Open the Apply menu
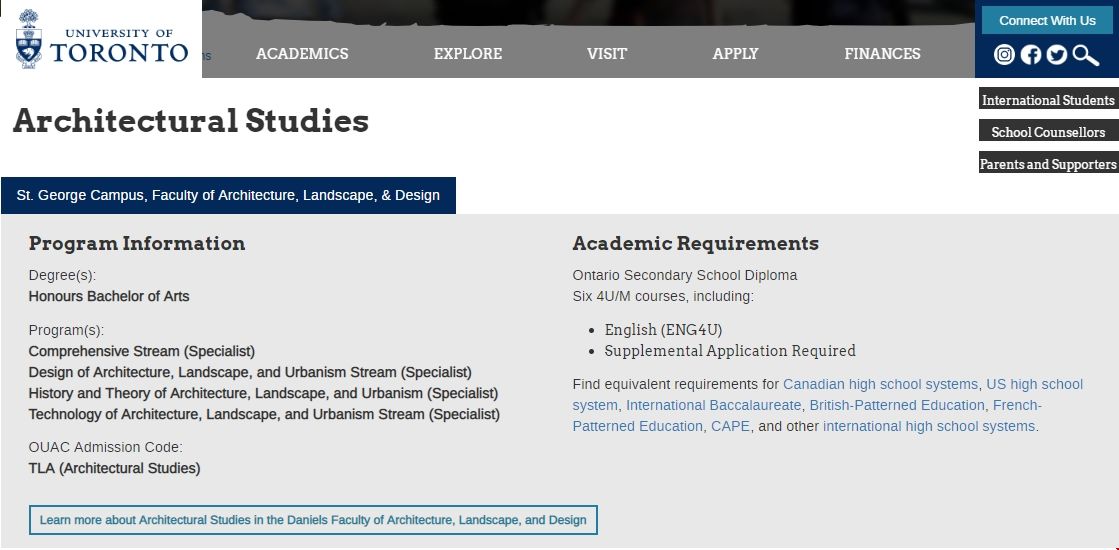This screenshot has width=1119, height=550. pyautogui.click(x=735, y=54)
